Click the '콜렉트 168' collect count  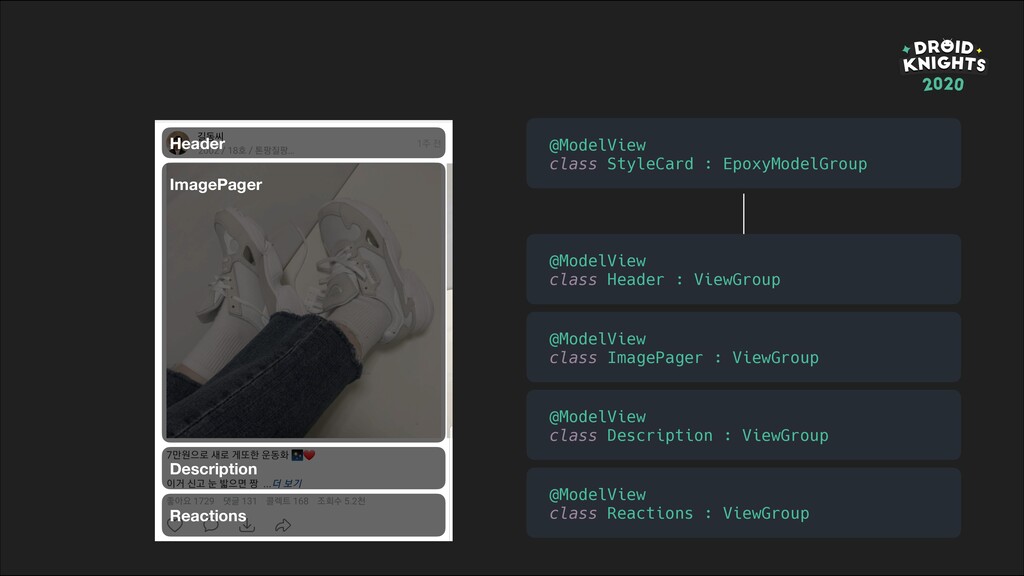tap(287, 501)
